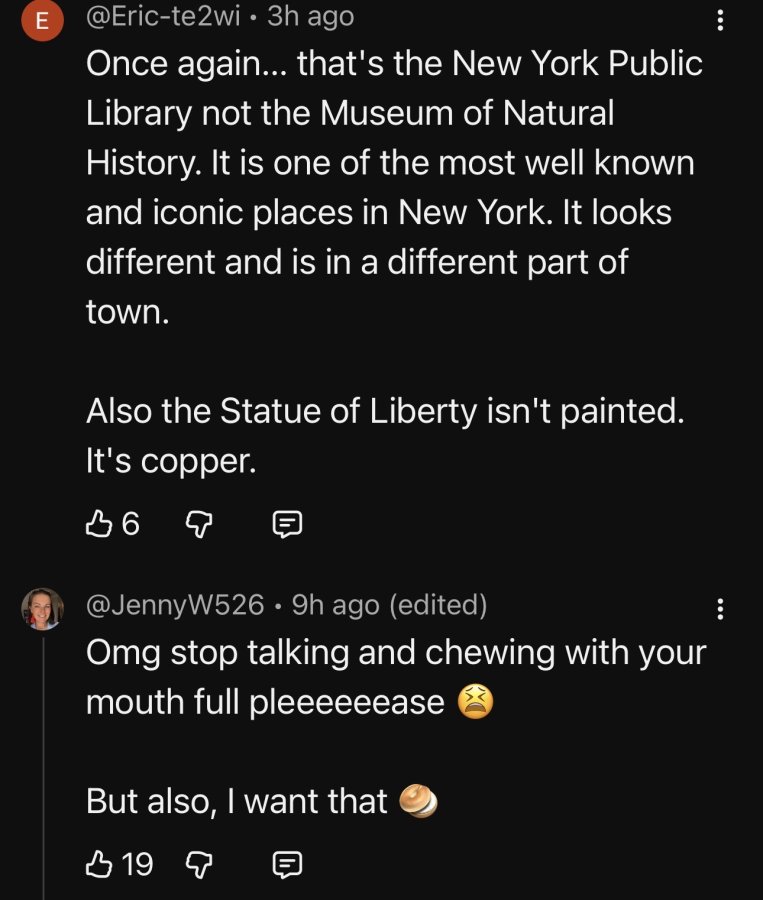The height and width of the screenshot is (900, 763).
Task: Like the comment by @Eric-te2wi
Action: pyautogui.click(x=98, y=523)
